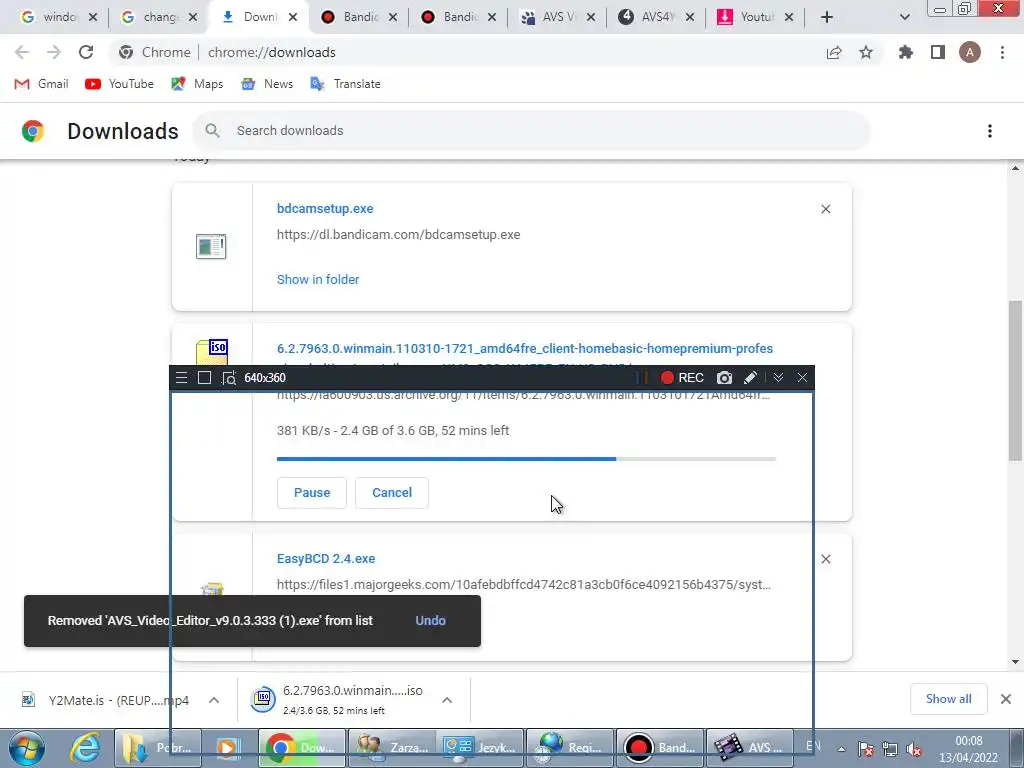
Task: Click Undo in the removed notification
Action: pos(430,620)
